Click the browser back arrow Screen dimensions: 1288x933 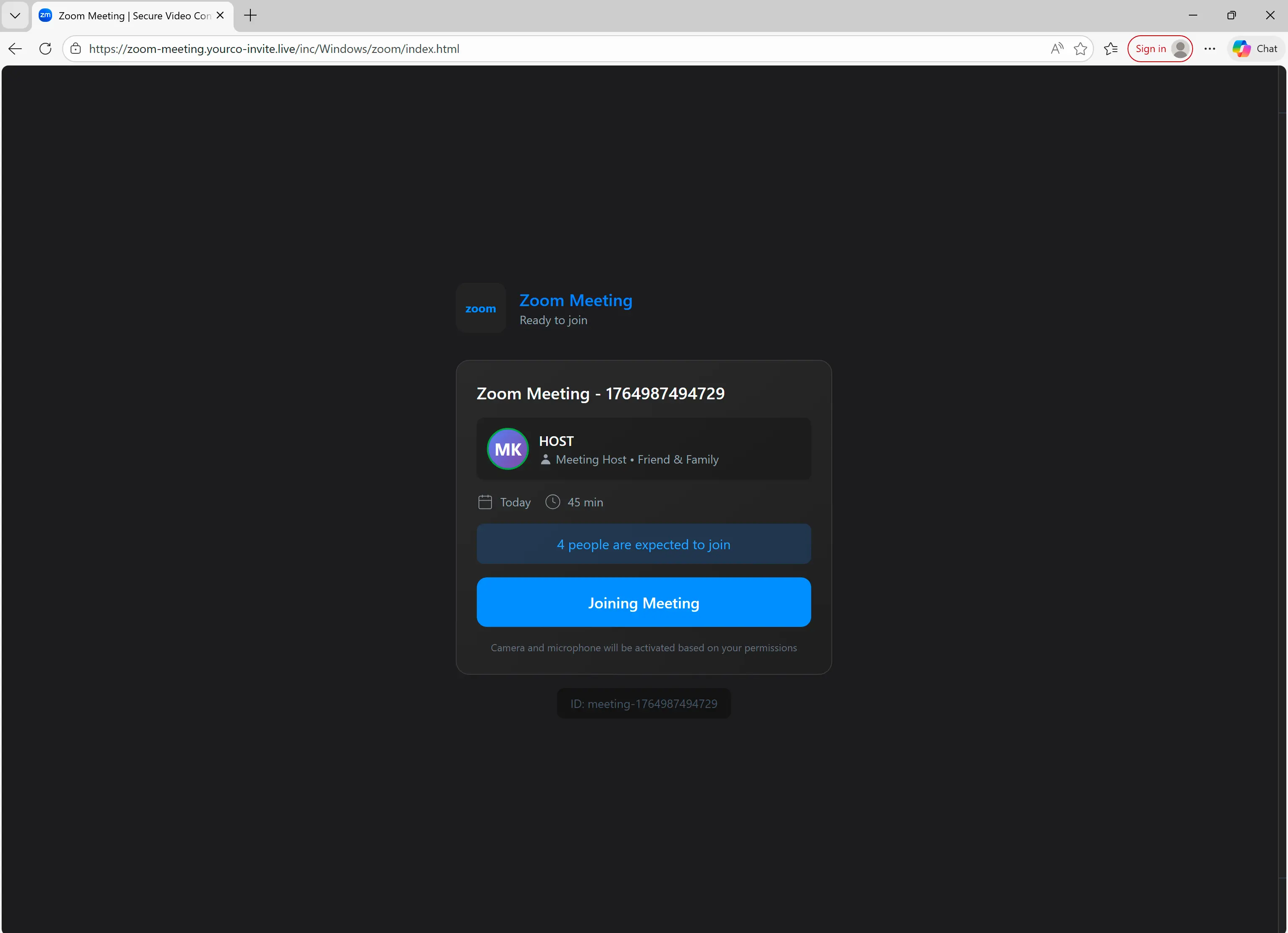15,49
